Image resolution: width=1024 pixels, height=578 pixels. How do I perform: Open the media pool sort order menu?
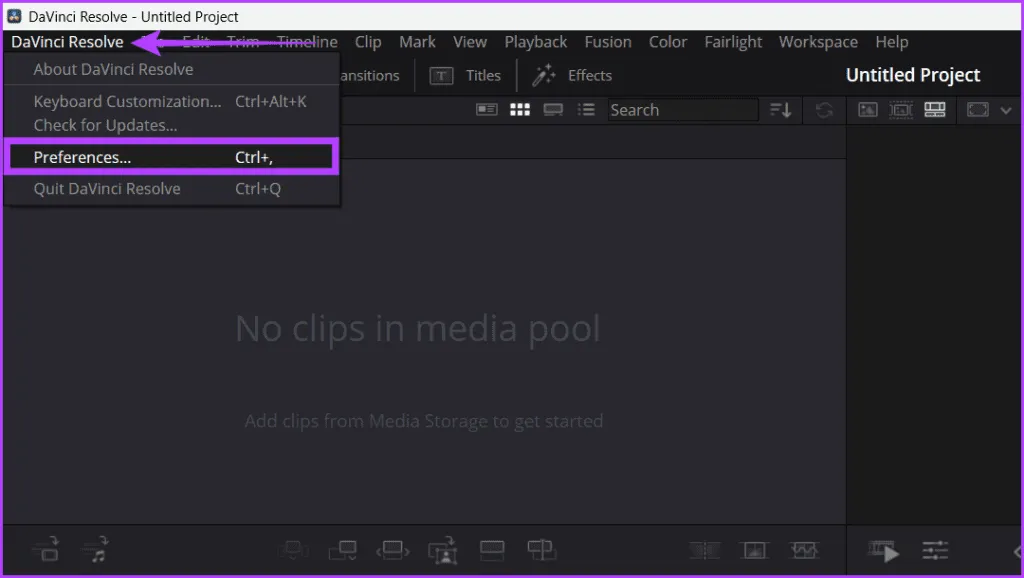[x=780, y=110]
